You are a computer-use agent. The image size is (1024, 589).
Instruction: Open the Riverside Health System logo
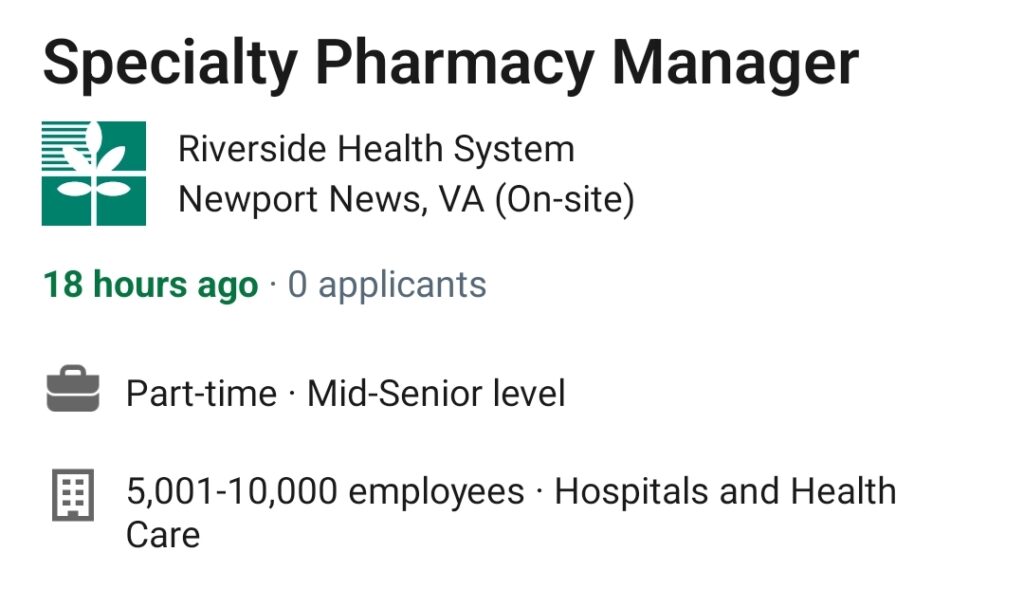click(x=94, y=173)
